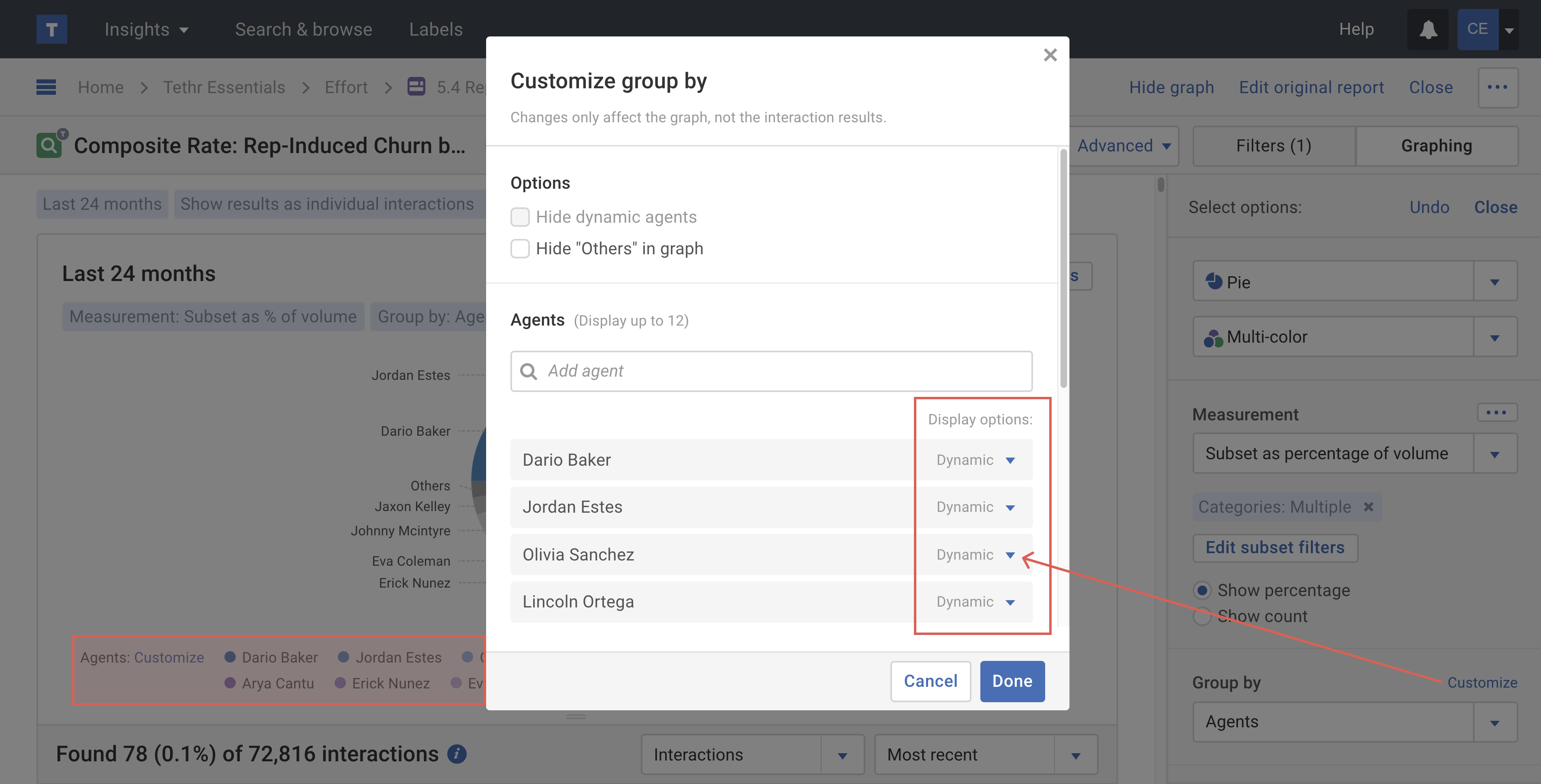
Task: Click the Done button
Action: click(x=1012, y=681)
